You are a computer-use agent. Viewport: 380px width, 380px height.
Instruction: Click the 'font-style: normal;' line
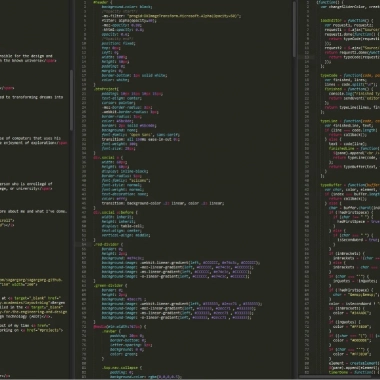click(x=122, y=185)
